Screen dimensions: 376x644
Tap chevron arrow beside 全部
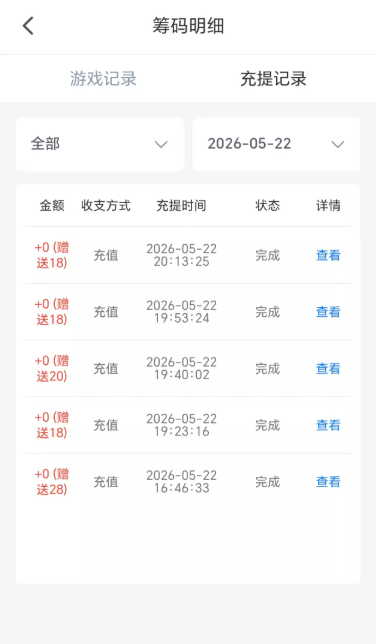tap(161, 145)
